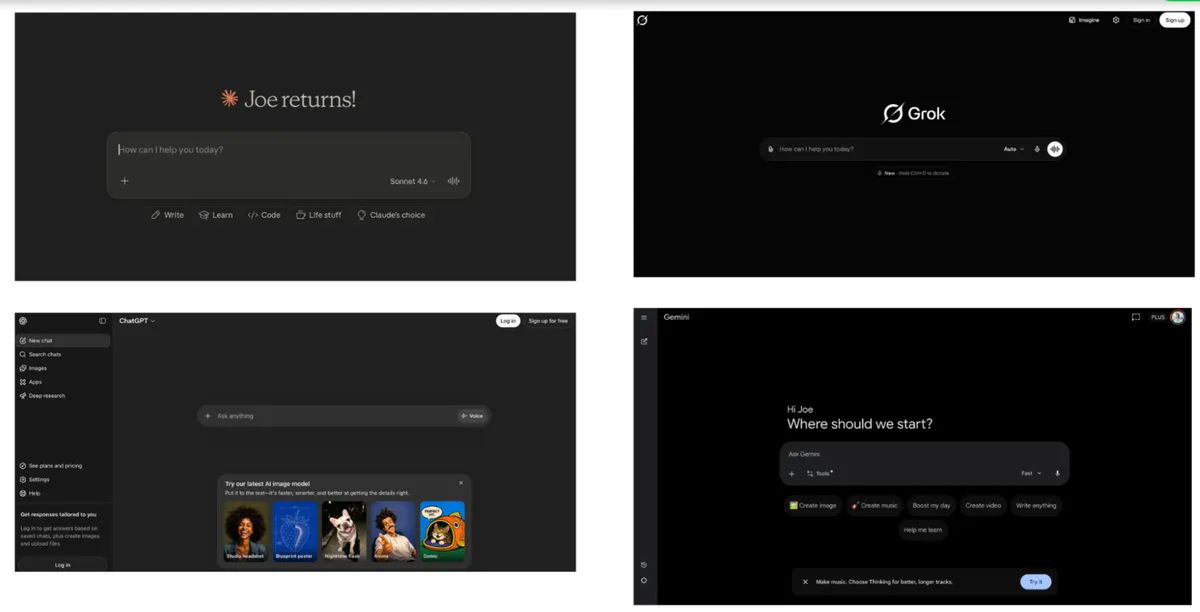Click the Voice button in ChatGPT

(x=472, y=416)
